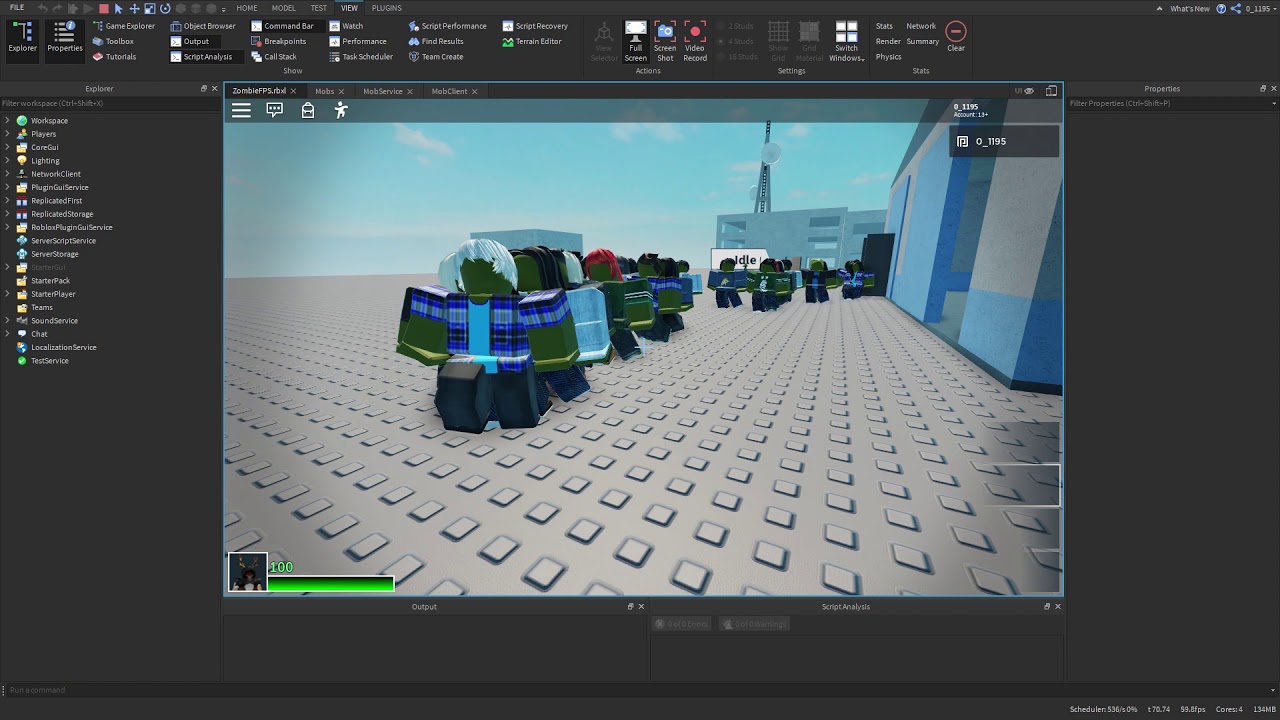Open the Task Scheduler window
Screen dimensions: 1280x720
(x=361, y=57)
